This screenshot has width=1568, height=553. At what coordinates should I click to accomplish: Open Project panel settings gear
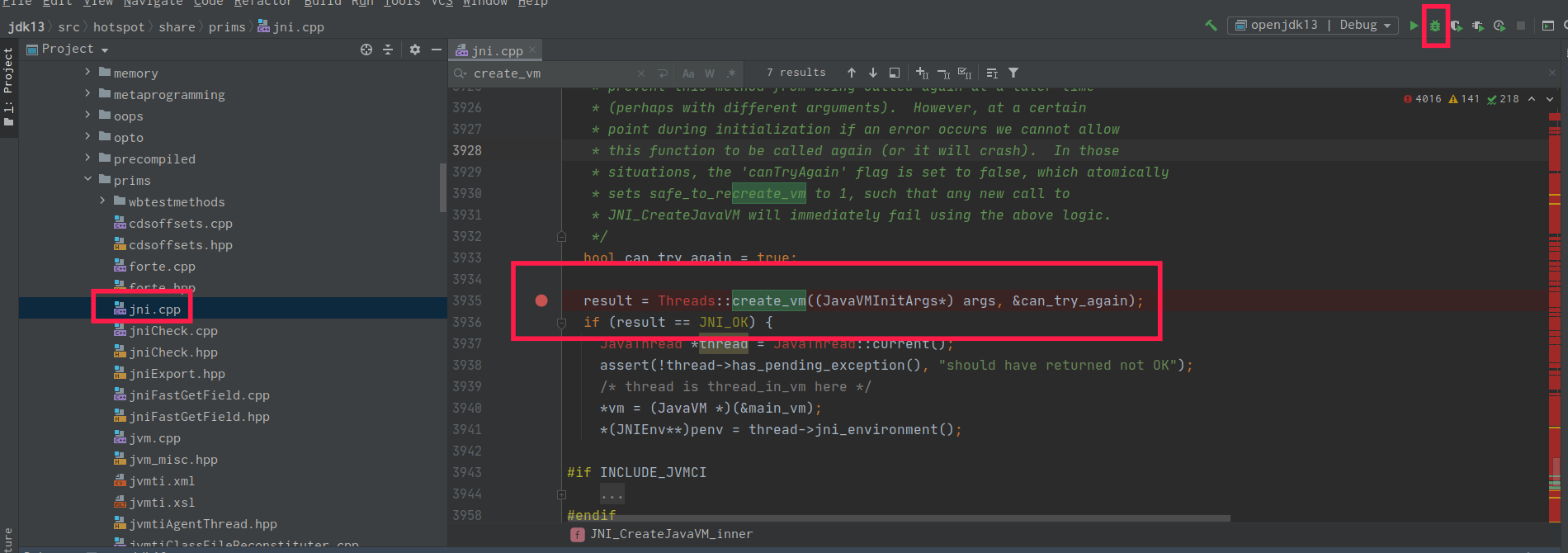[415, 50]
